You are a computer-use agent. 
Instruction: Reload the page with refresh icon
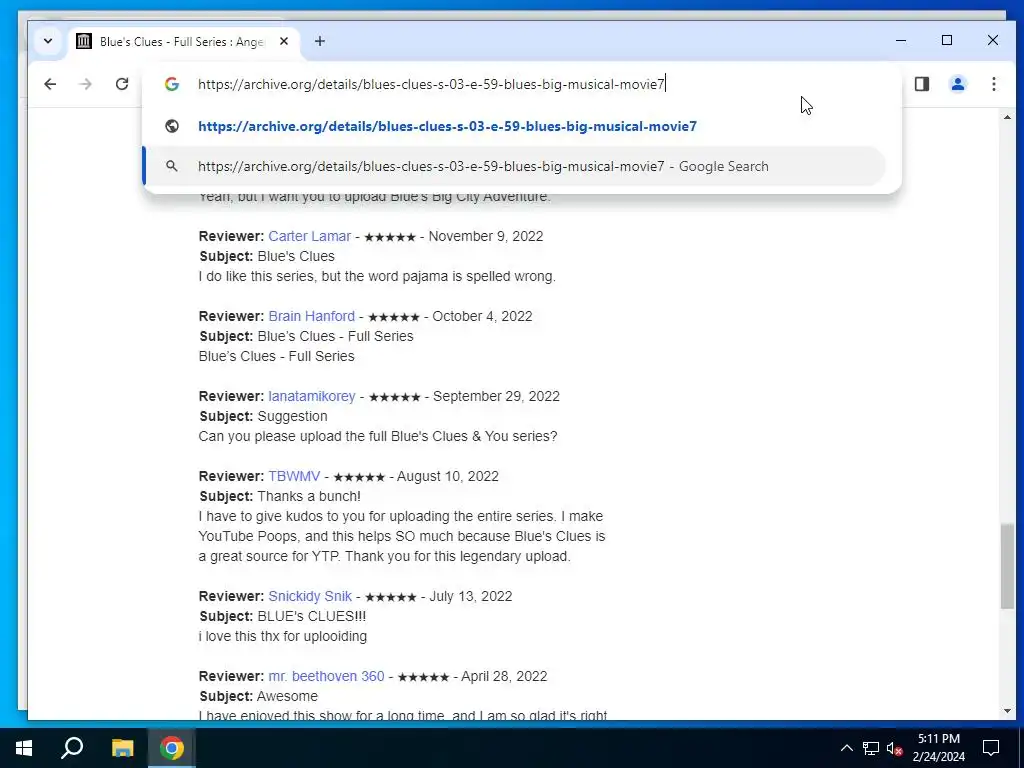(x=122, y=84)
